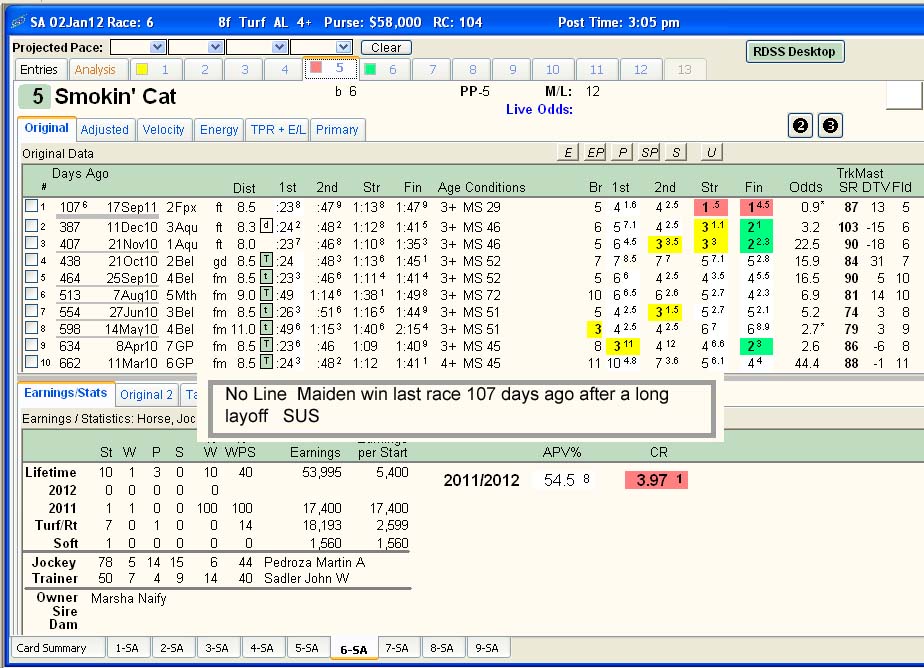Open the TPR + E/L tab

click(278, 130)
